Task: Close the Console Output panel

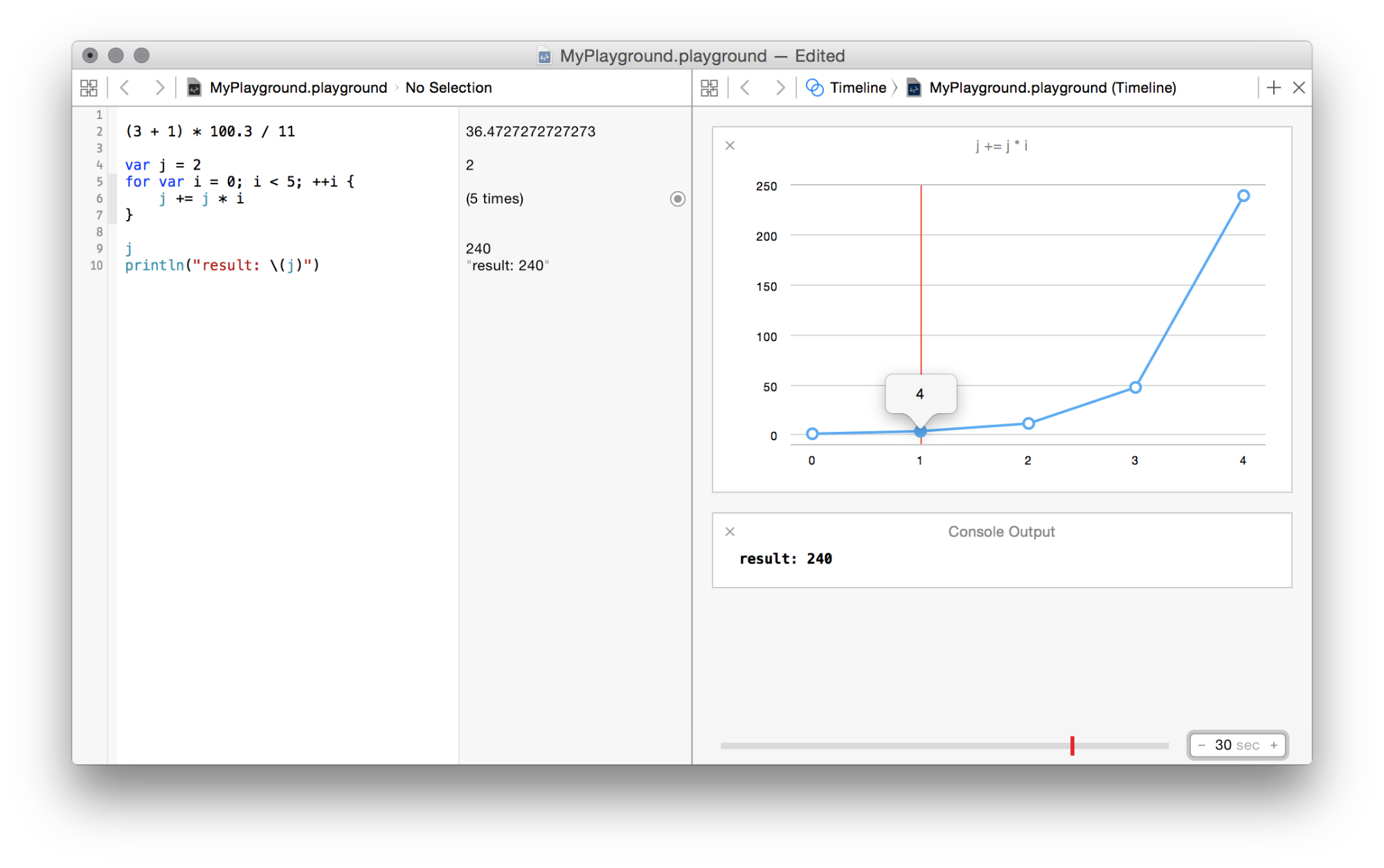Action: [x=730, y=532]
